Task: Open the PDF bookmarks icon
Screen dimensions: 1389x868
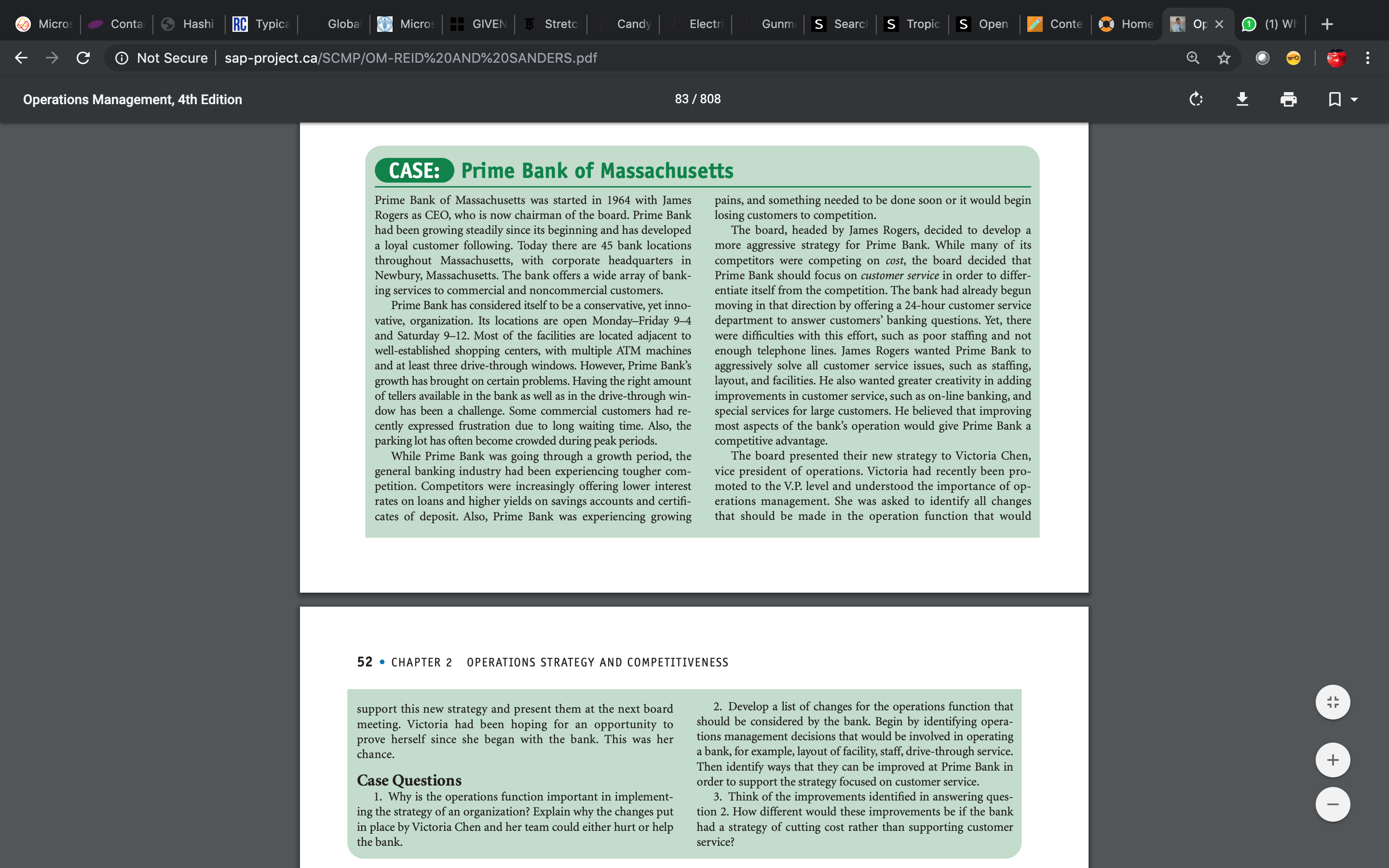Action: [1335, 99]
